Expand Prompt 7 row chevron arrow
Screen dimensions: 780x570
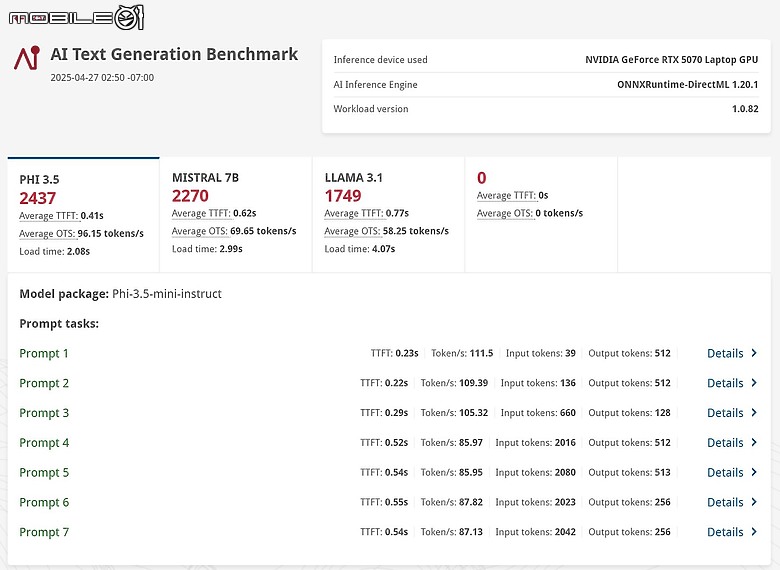click(x=754, y=532)
